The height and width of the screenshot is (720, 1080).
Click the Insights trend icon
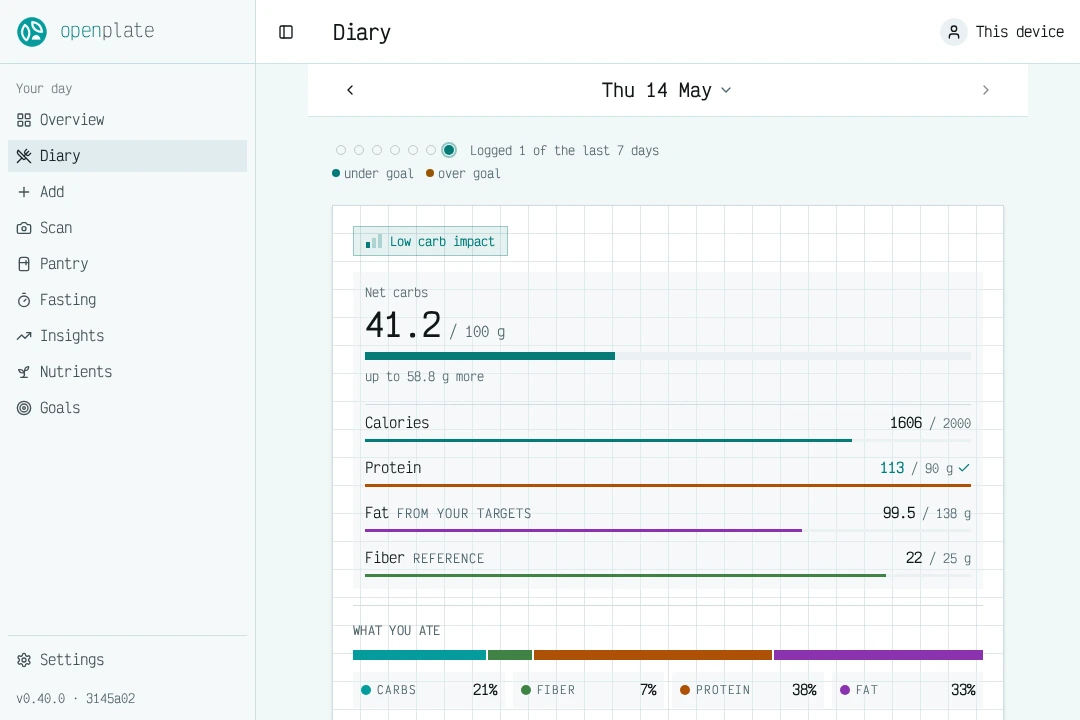tap(24, 336)
